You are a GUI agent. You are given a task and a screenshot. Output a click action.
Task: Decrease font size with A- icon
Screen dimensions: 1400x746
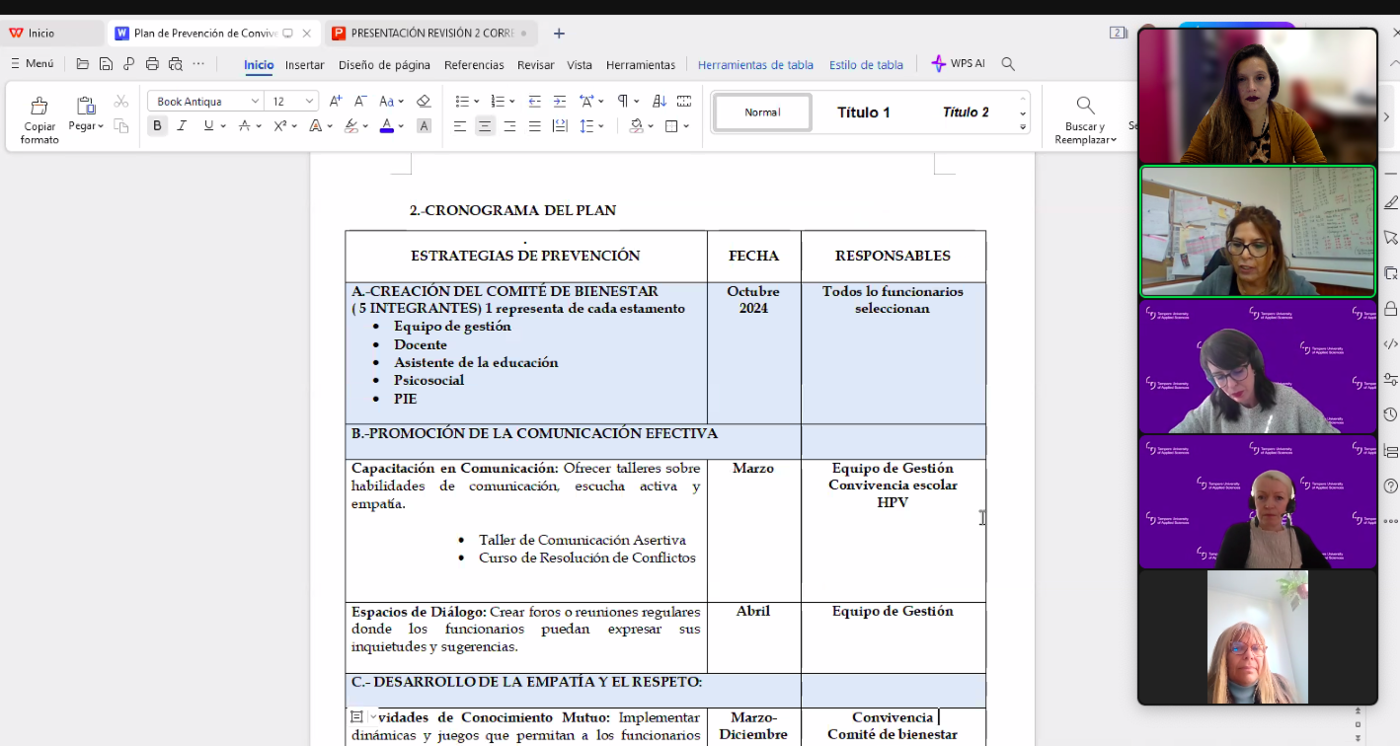point(360,101)
